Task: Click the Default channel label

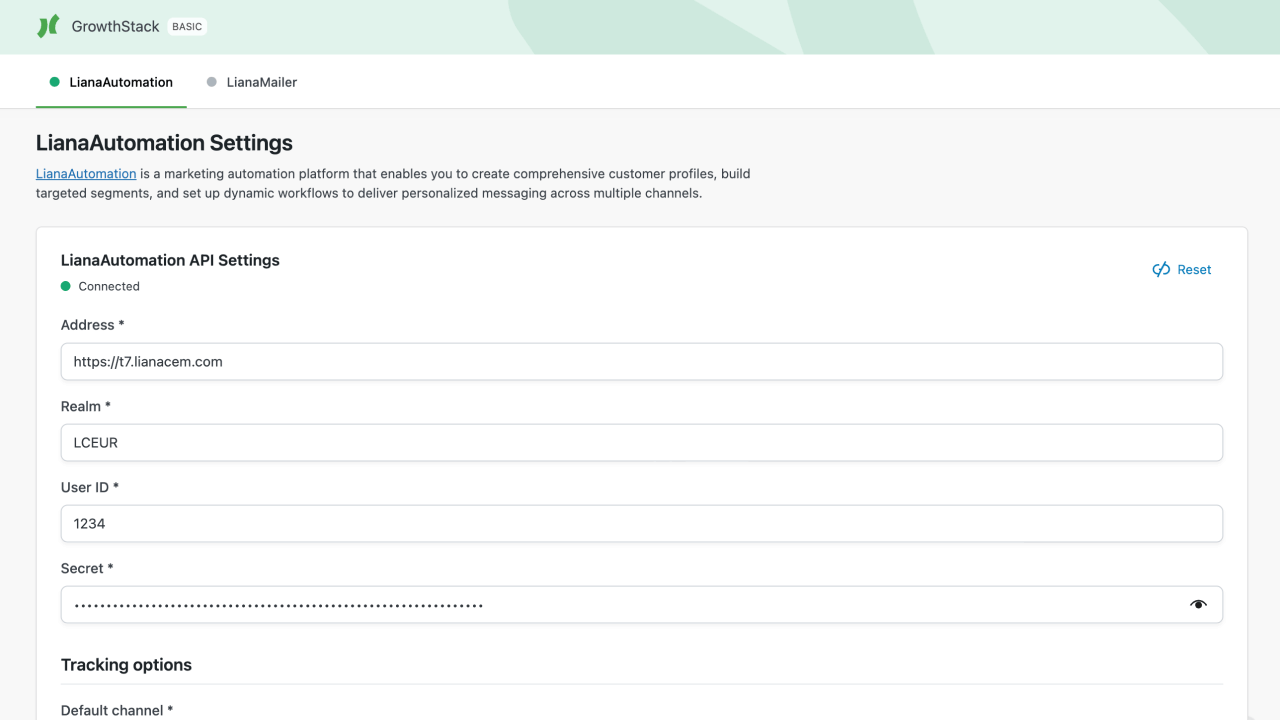Action: pyautogui.click(x=117, y=710)
